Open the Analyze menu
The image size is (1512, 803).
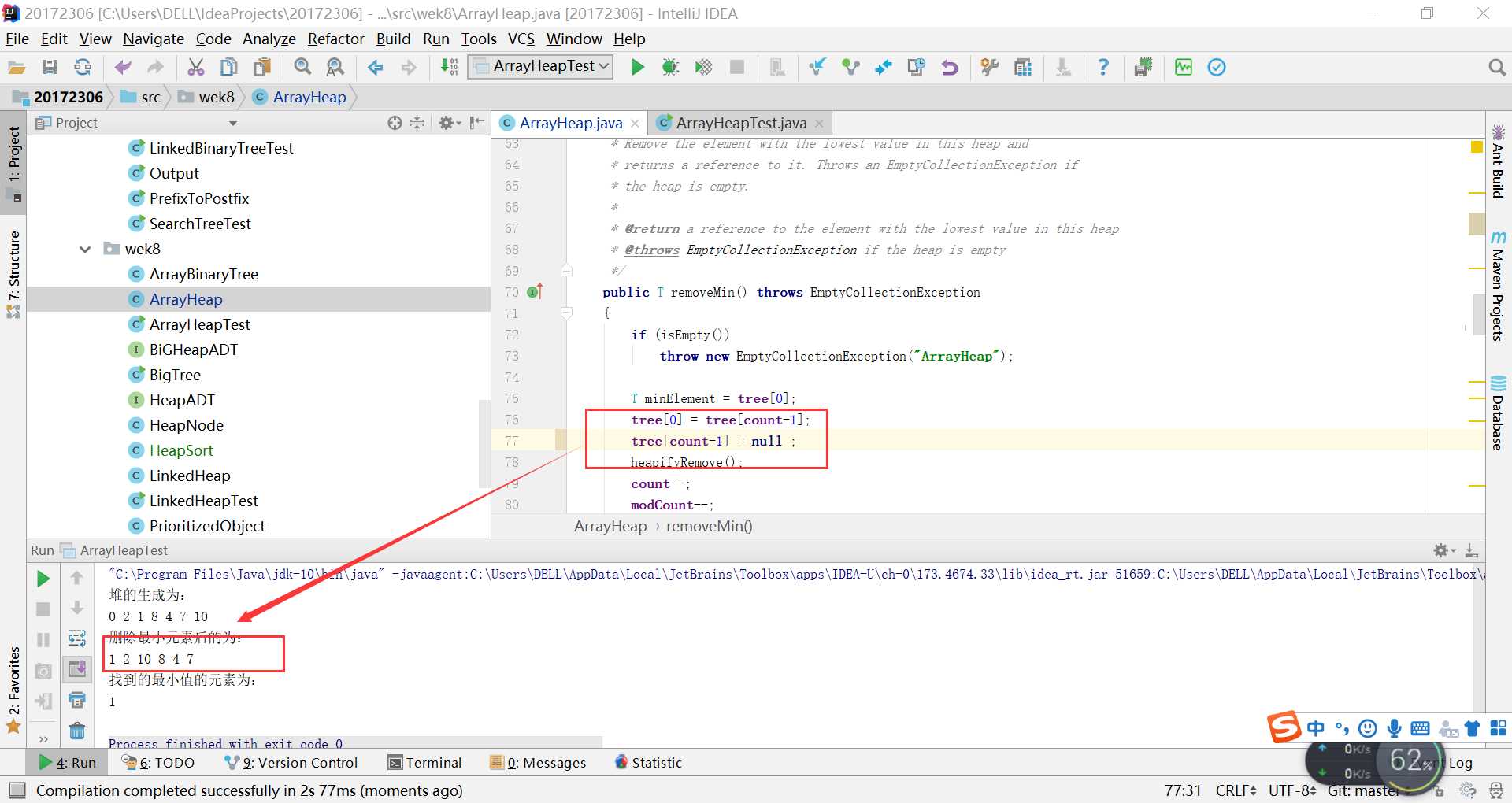pos(269,39)
